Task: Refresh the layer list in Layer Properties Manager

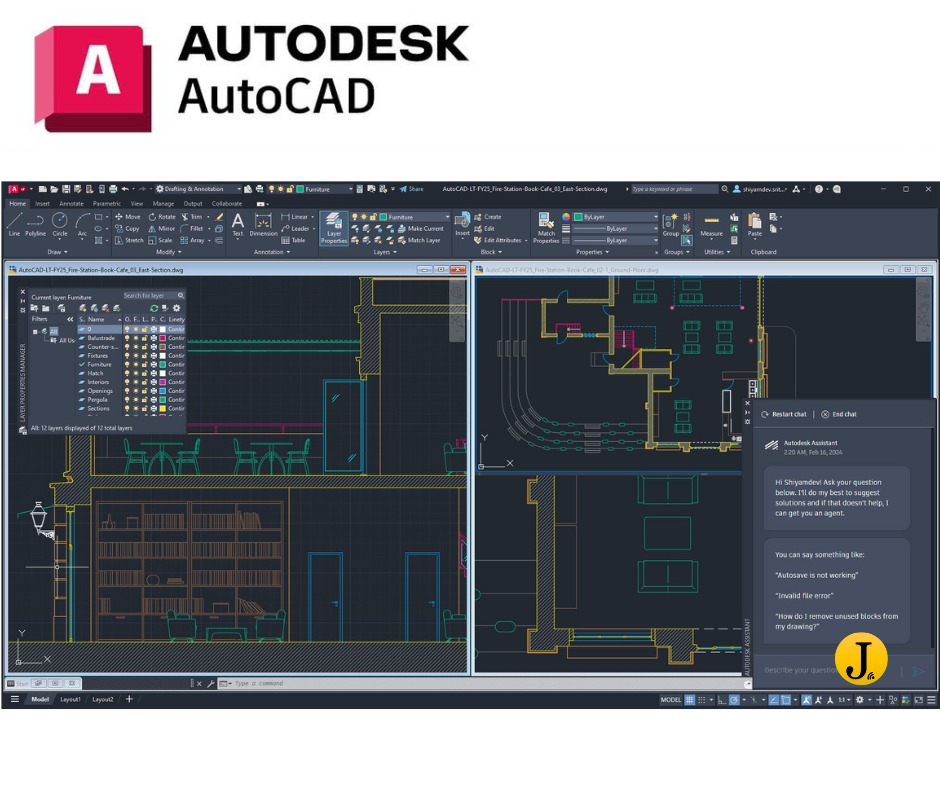Action: (154, 308)
